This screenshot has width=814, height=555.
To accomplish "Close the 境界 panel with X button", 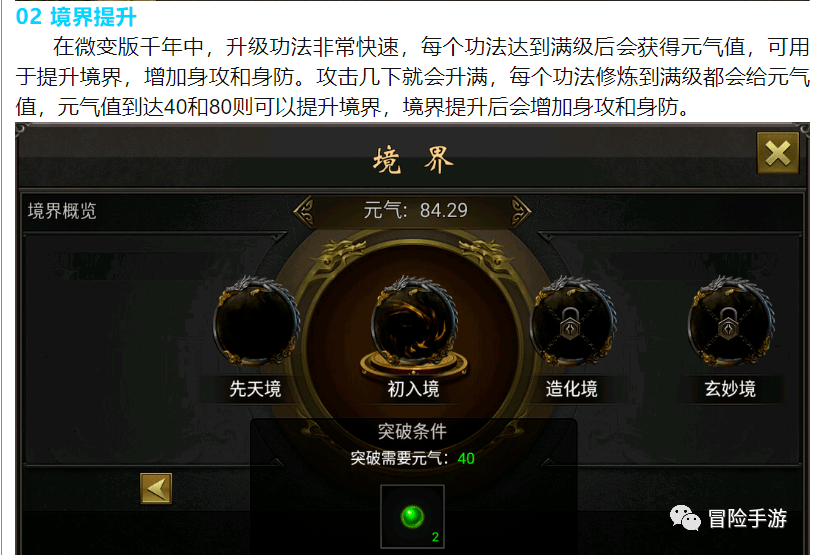I will tap(778, 153).
